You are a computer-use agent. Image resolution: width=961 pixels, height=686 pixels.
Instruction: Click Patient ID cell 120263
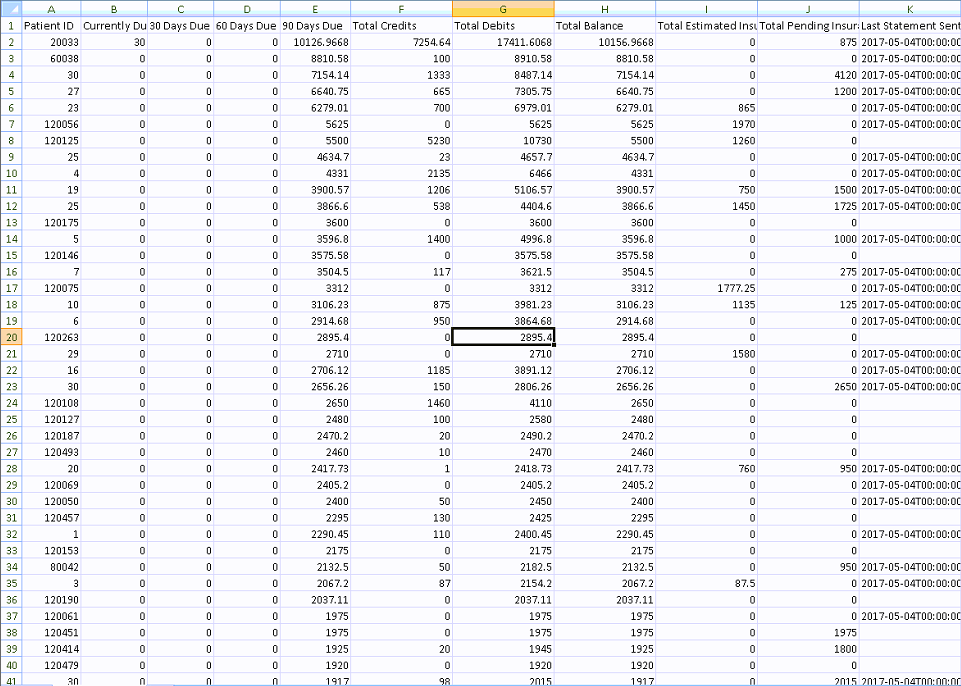(50, 338)
